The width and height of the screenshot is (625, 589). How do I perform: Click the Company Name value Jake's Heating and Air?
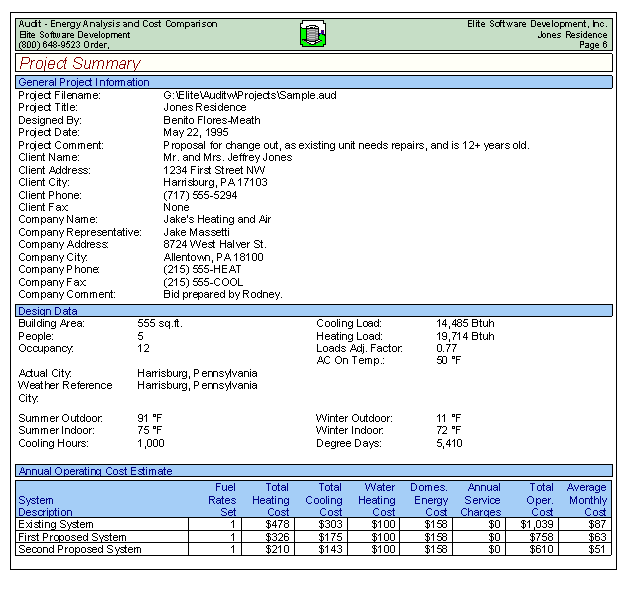217,220
